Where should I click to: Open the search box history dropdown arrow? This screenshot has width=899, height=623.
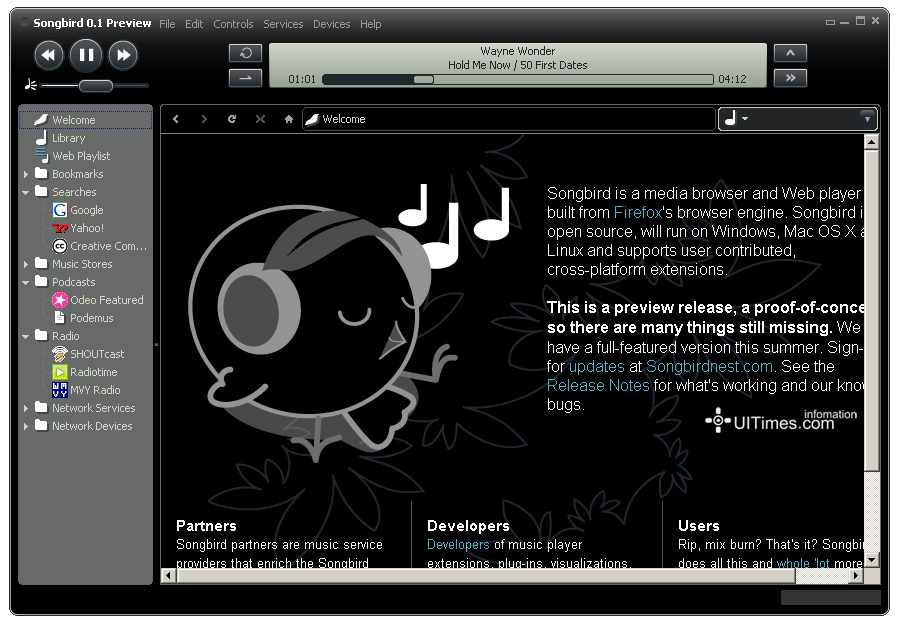pos(867,119)
